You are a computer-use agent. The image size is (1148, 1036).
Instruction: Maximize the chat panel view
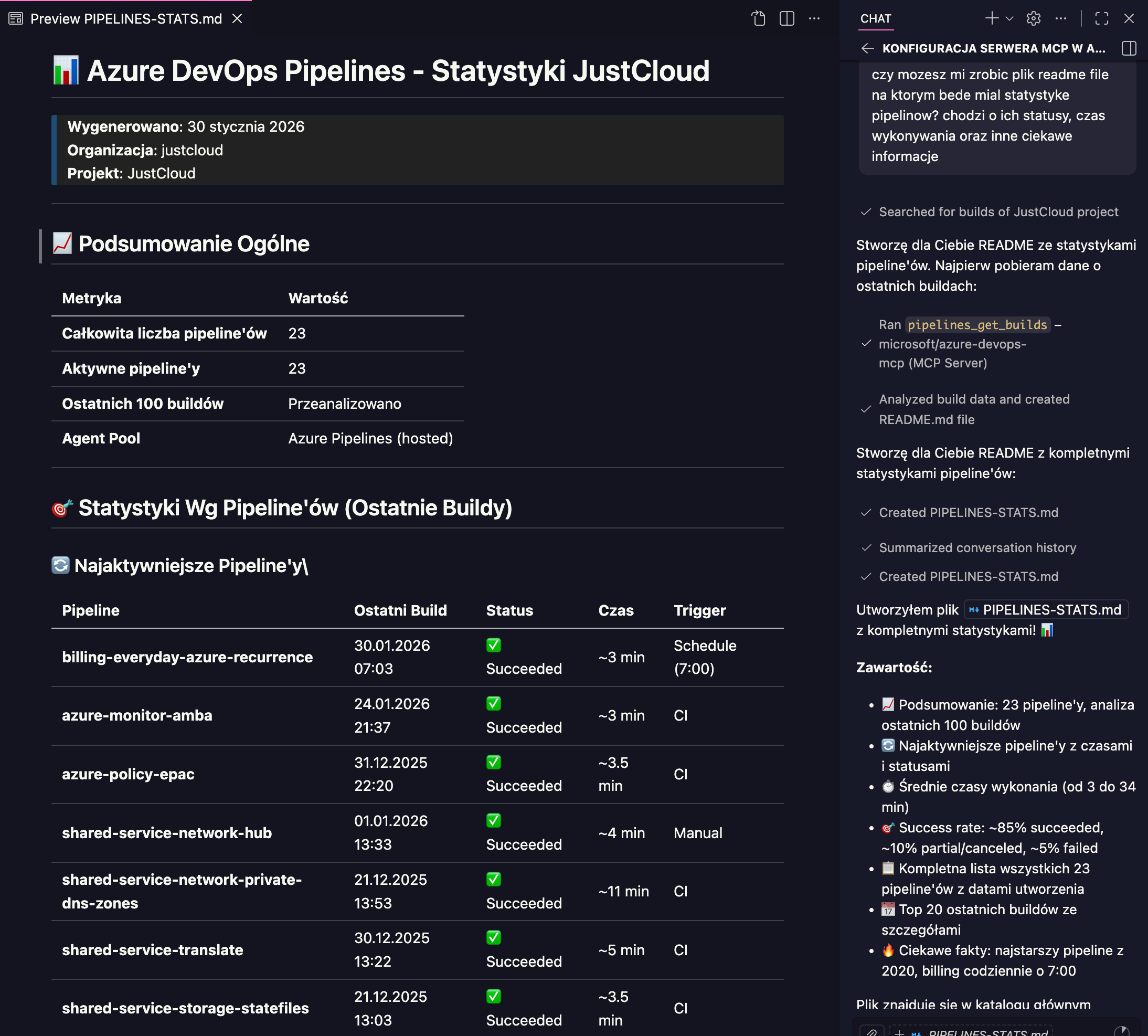1101,18
